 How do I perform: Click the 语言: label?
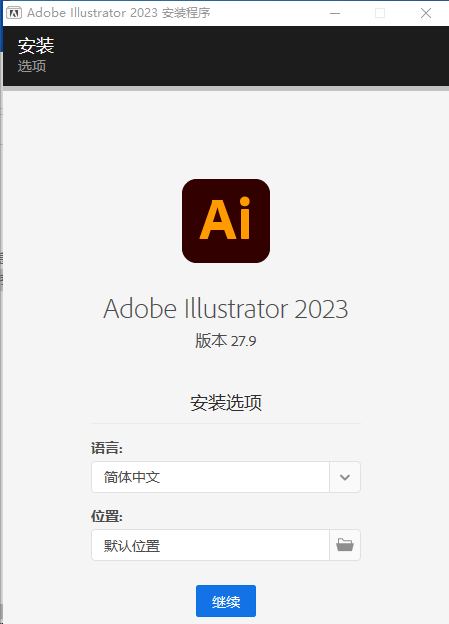click(107, 448)
